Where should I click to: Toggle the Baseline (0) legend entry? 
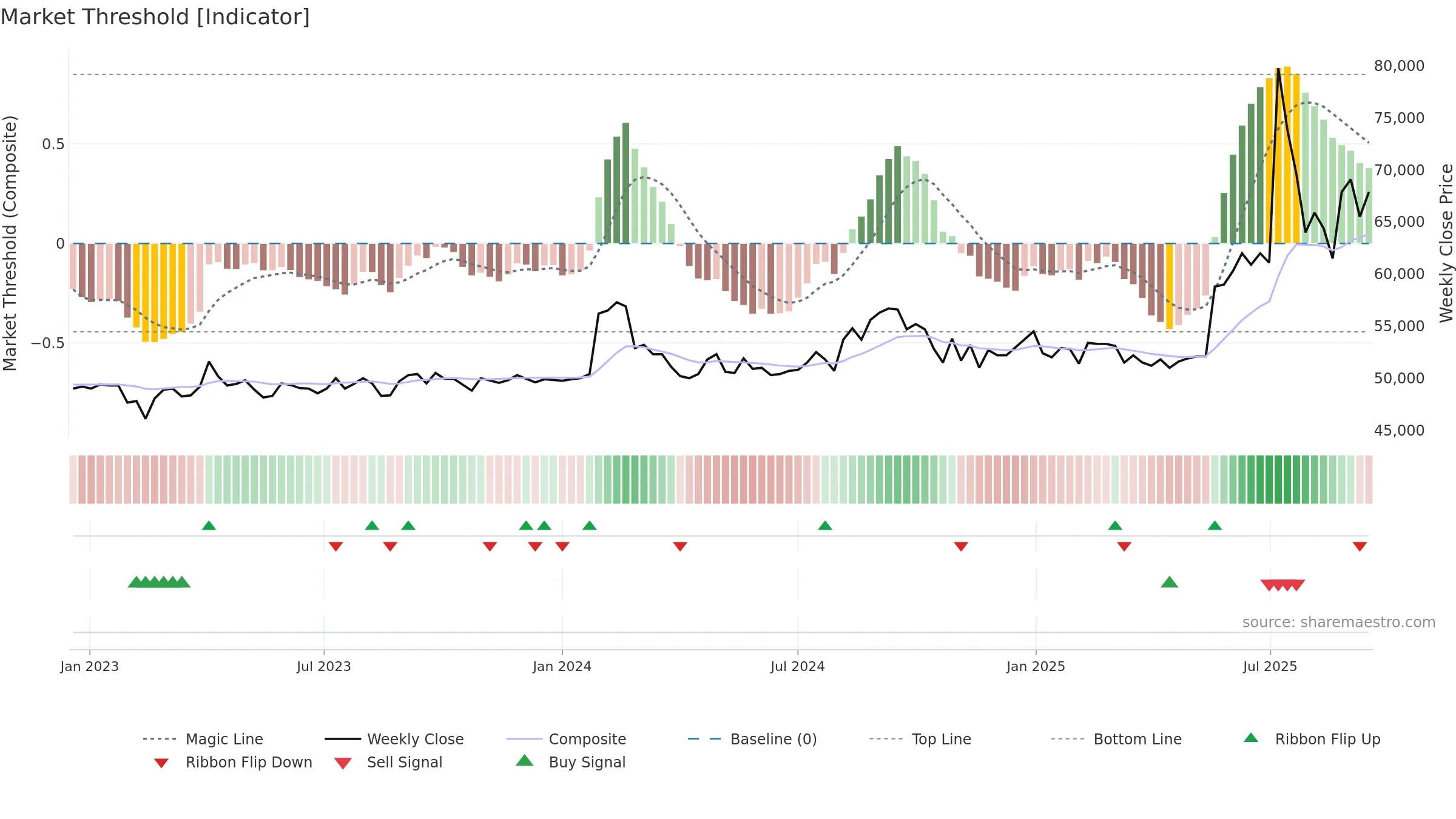(752, 739)
